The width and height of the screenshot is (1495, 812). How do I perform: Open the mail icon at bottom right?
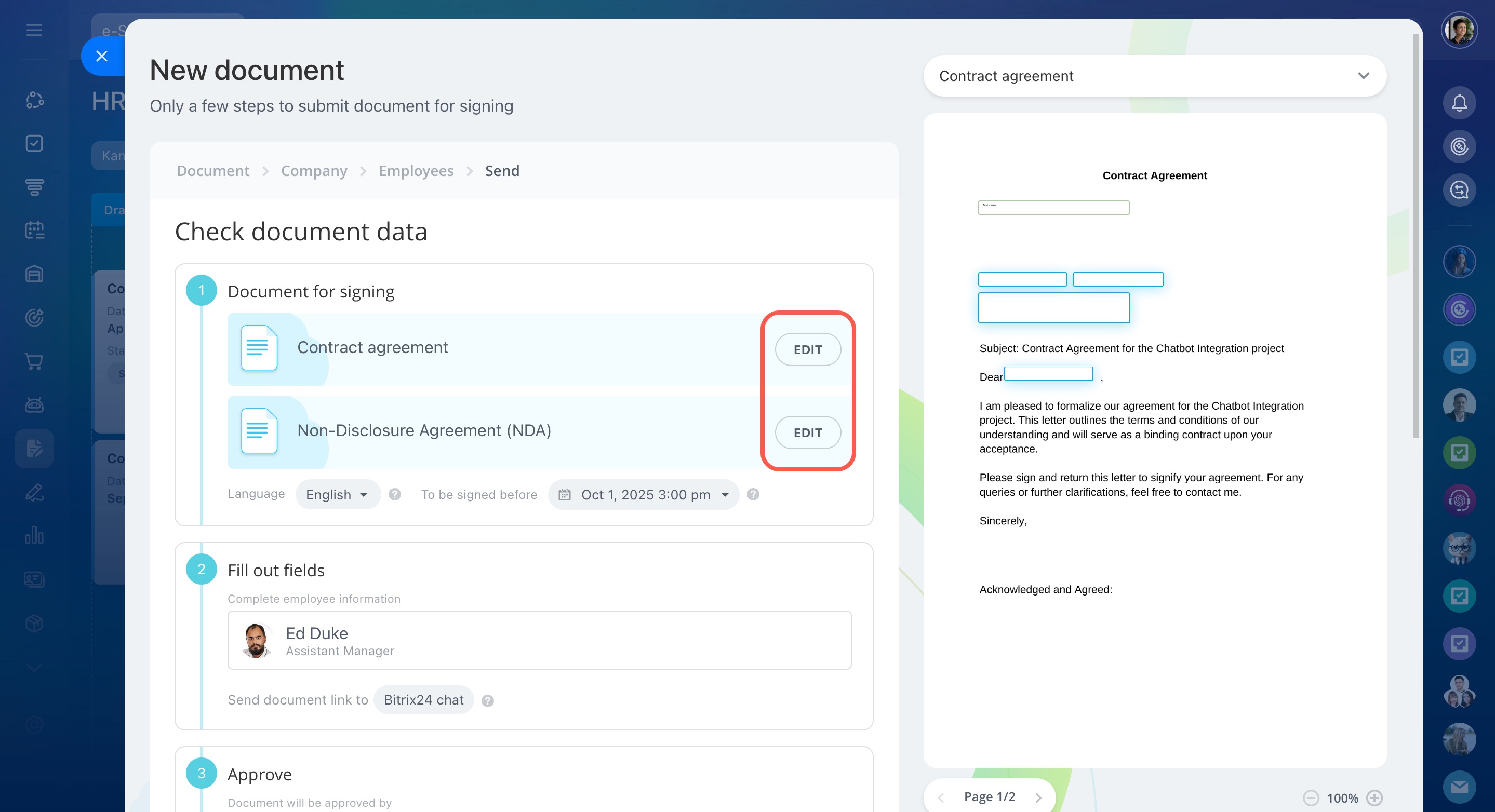tap(1459, 787)
